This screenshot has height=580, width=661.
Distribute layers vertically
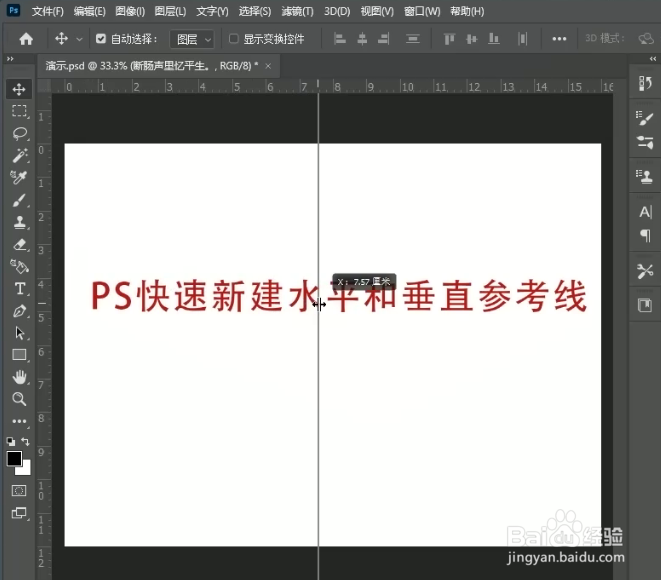(x=412, y=39)
